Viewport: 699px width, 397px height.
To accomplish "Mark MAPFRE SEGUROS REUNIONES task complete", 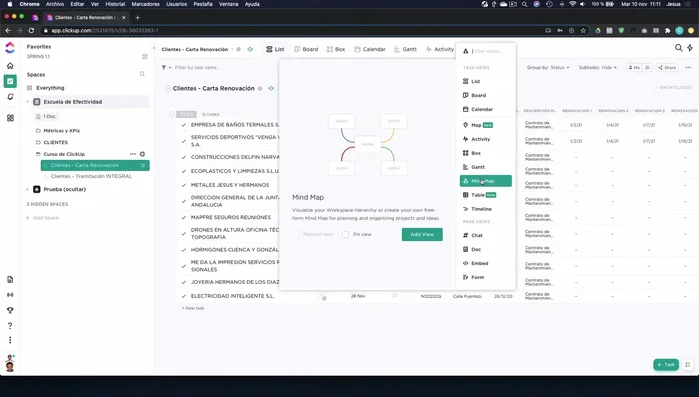I will coord(184,217).
